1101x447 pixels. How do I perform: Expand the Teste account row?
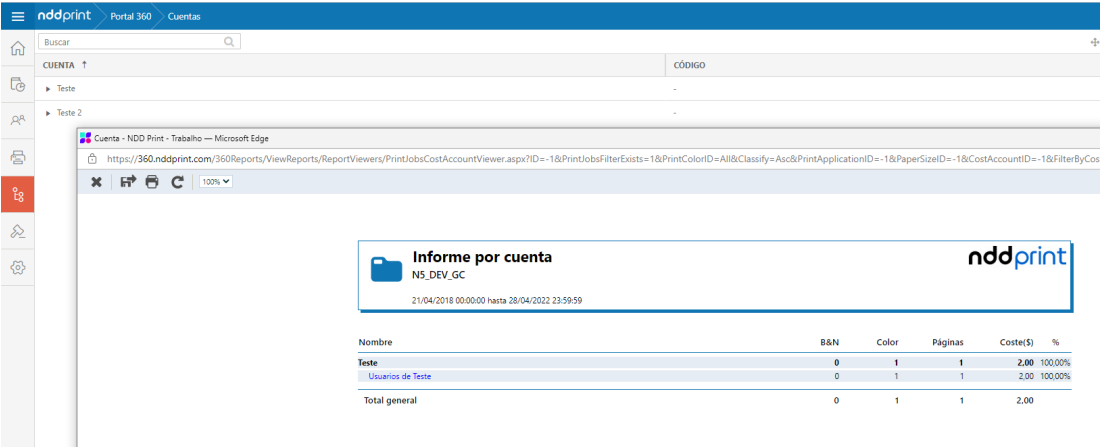click(x=49, y=89)
